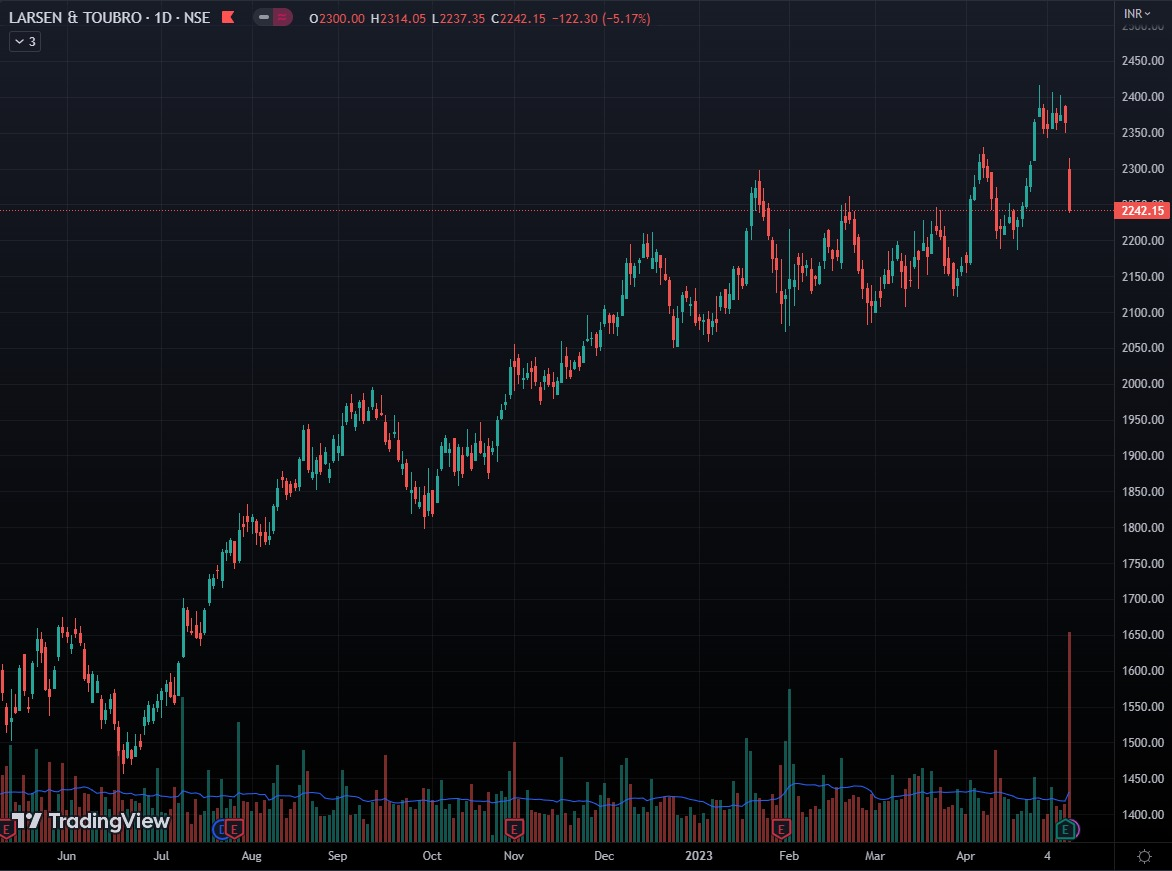1172x871 pixels.
Task: Click the -122.30 (-5.17%) change value
Action: [601, 18]
